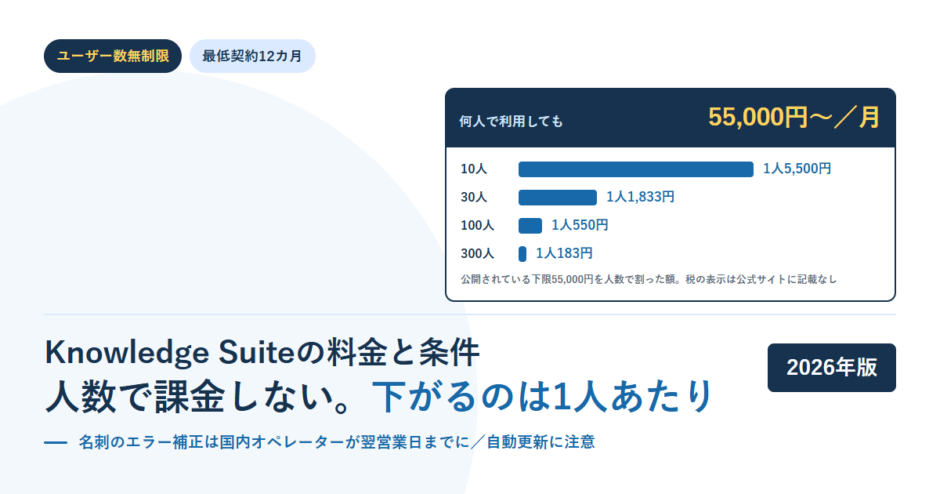Click the subtitle starting 名刺のエラー補正は国内オペレーター
The image size is (940, 494).
click(x=337, y=442)
